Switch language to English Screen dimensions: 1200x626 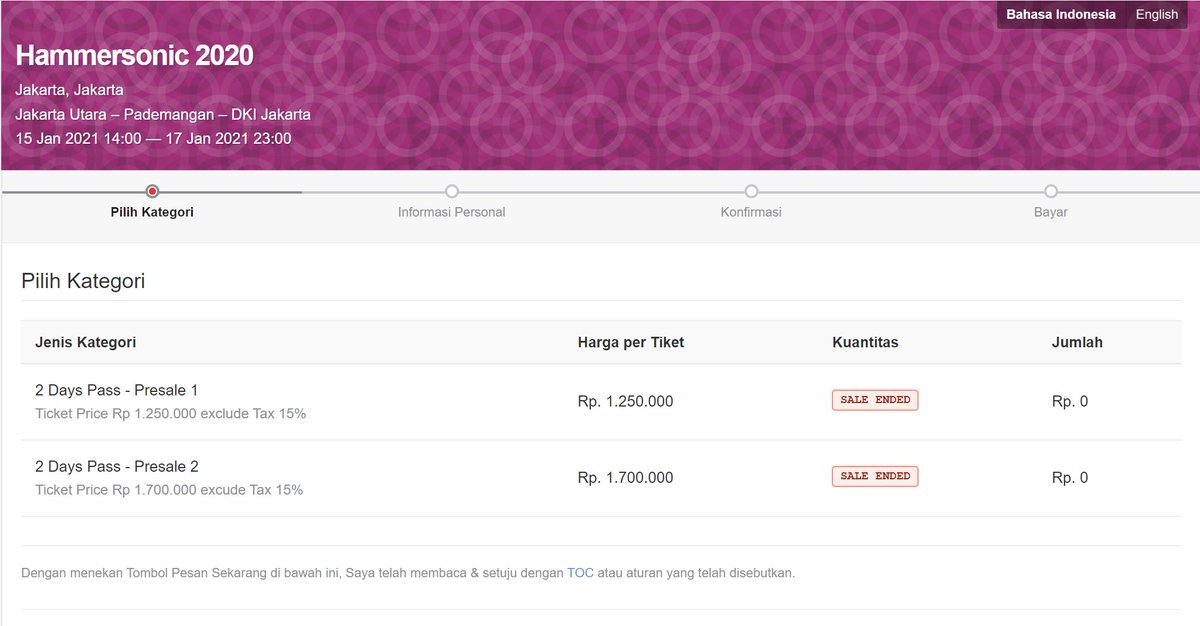(1157, 15)
